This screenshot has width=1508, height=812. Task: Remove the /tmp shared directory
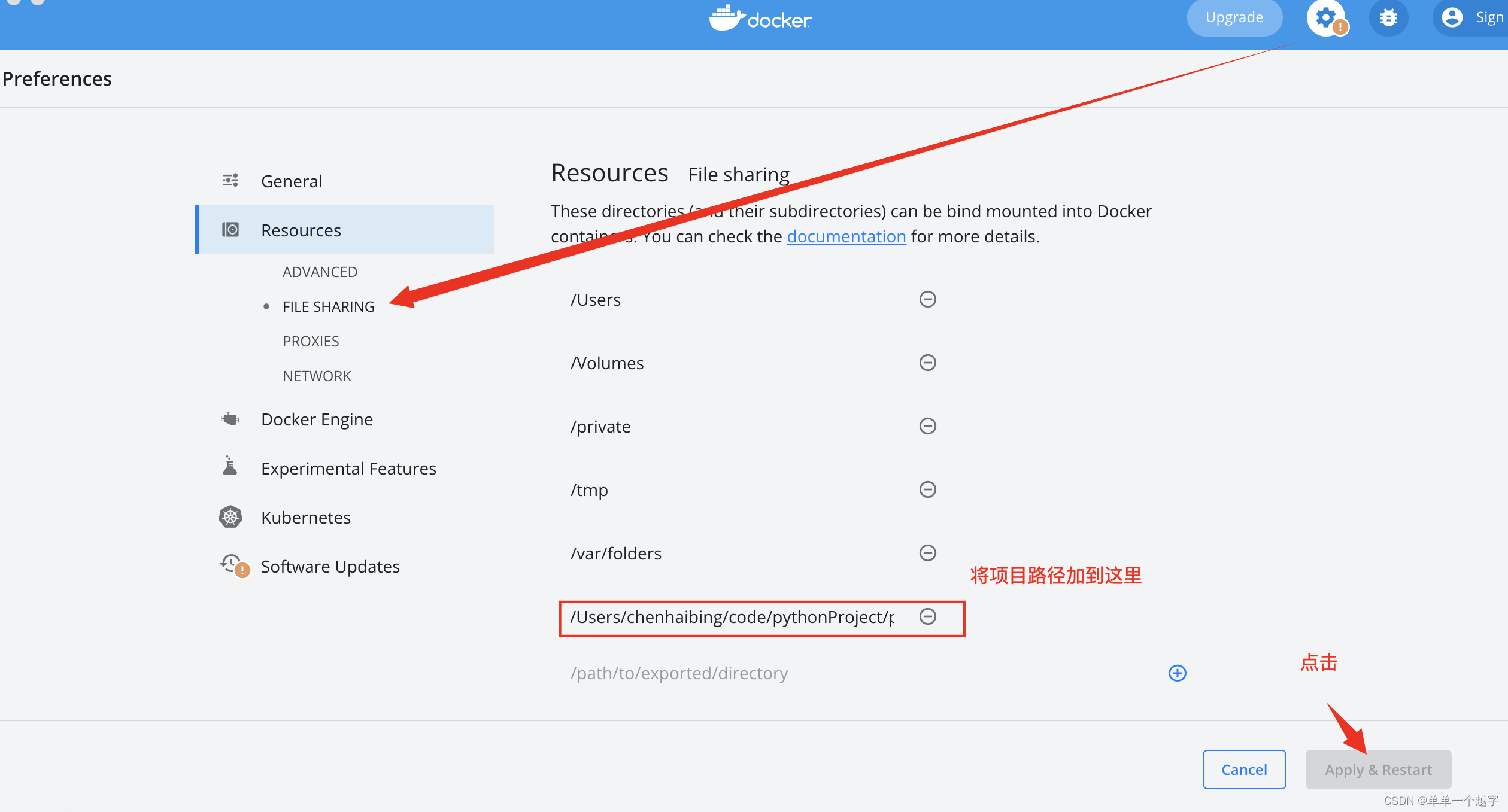click(928, 489)
